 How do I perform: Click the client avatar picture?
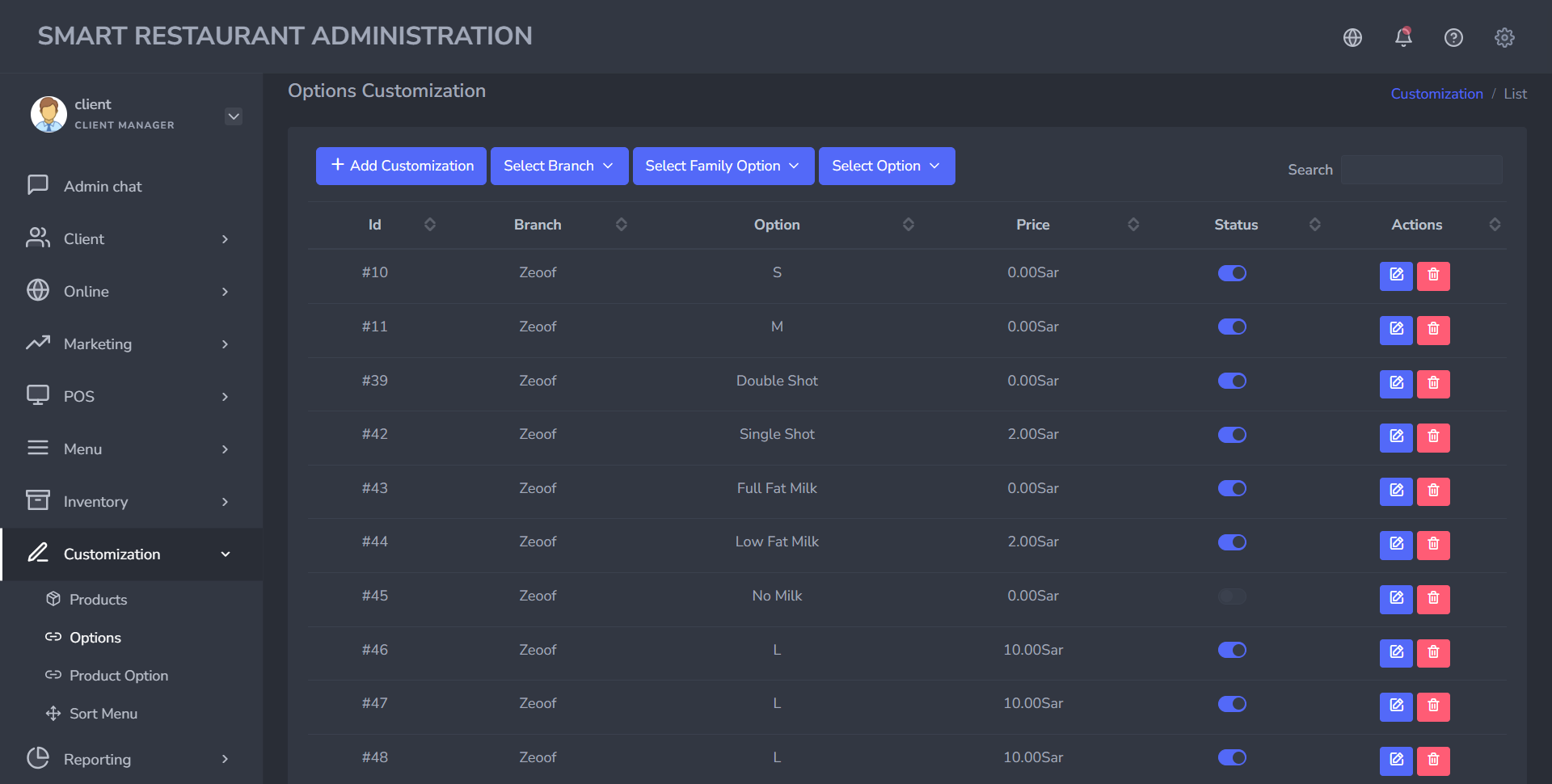click(x=48, y=114)
